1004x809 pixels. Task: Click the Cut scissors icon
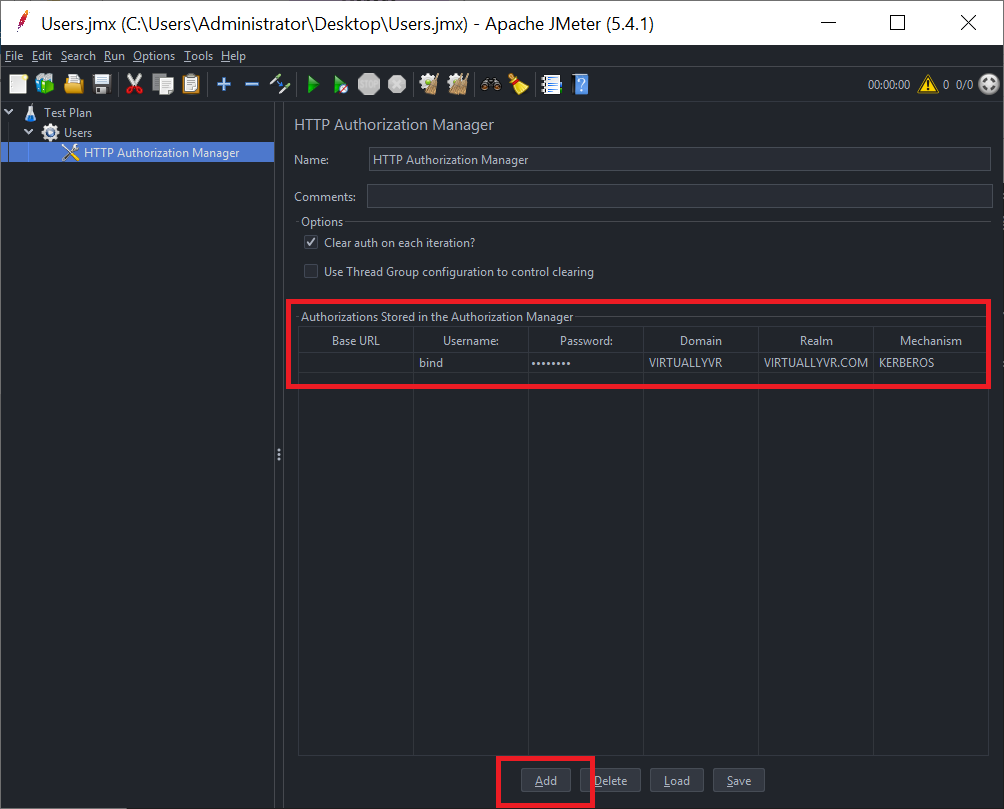point(134,84)
